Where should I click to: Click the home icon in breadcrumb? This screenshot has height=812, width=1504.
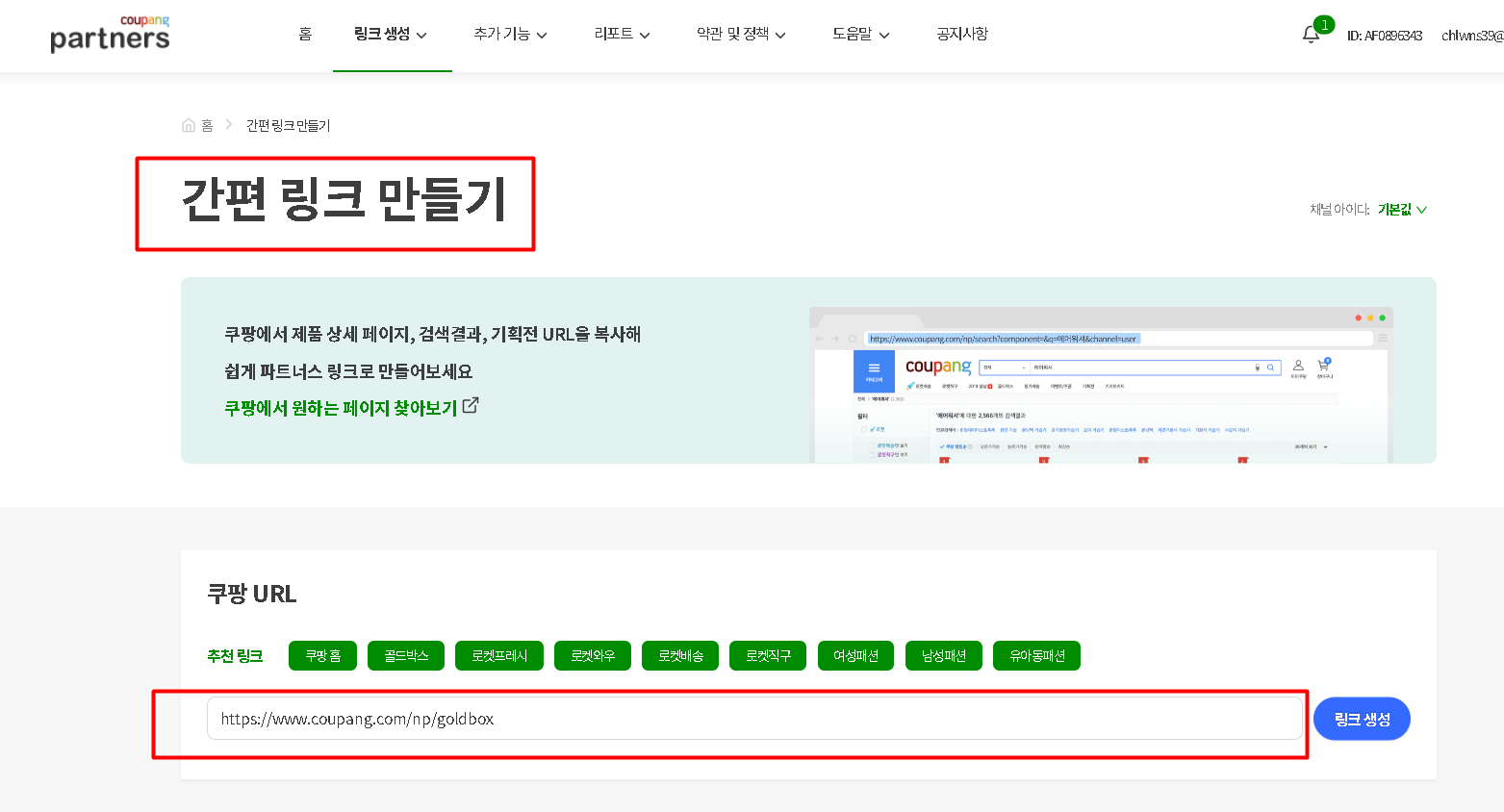point(189,125)
